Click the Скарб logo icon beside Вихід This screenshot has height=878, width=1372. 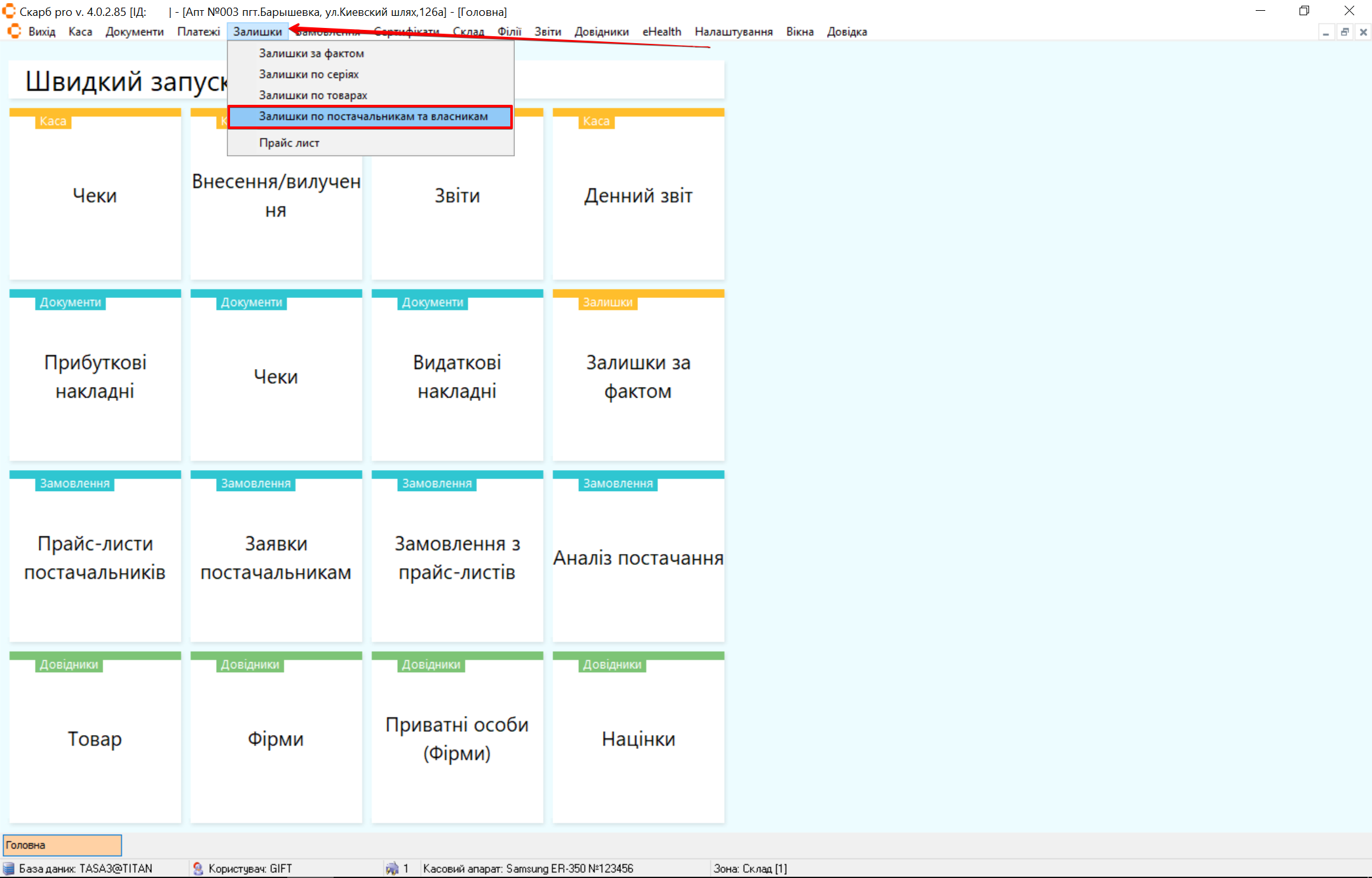[x=14, y=31]
